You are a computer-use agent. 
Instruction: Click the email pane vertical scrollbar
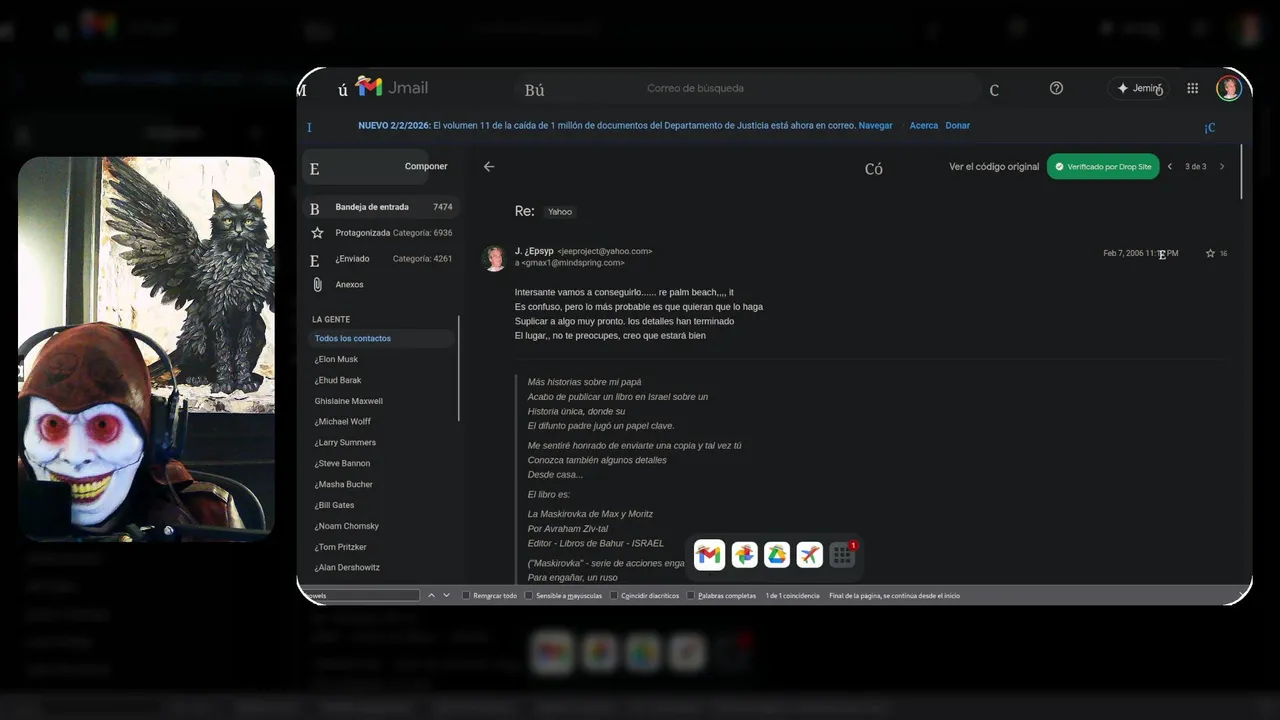click(x=1242, y=172)
